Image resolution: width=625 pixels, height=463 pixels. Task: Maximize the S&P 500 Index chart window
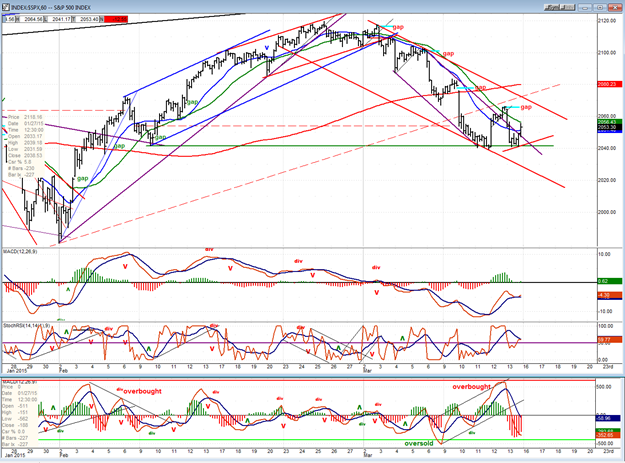pyautogui.click(x=599, y=7)
